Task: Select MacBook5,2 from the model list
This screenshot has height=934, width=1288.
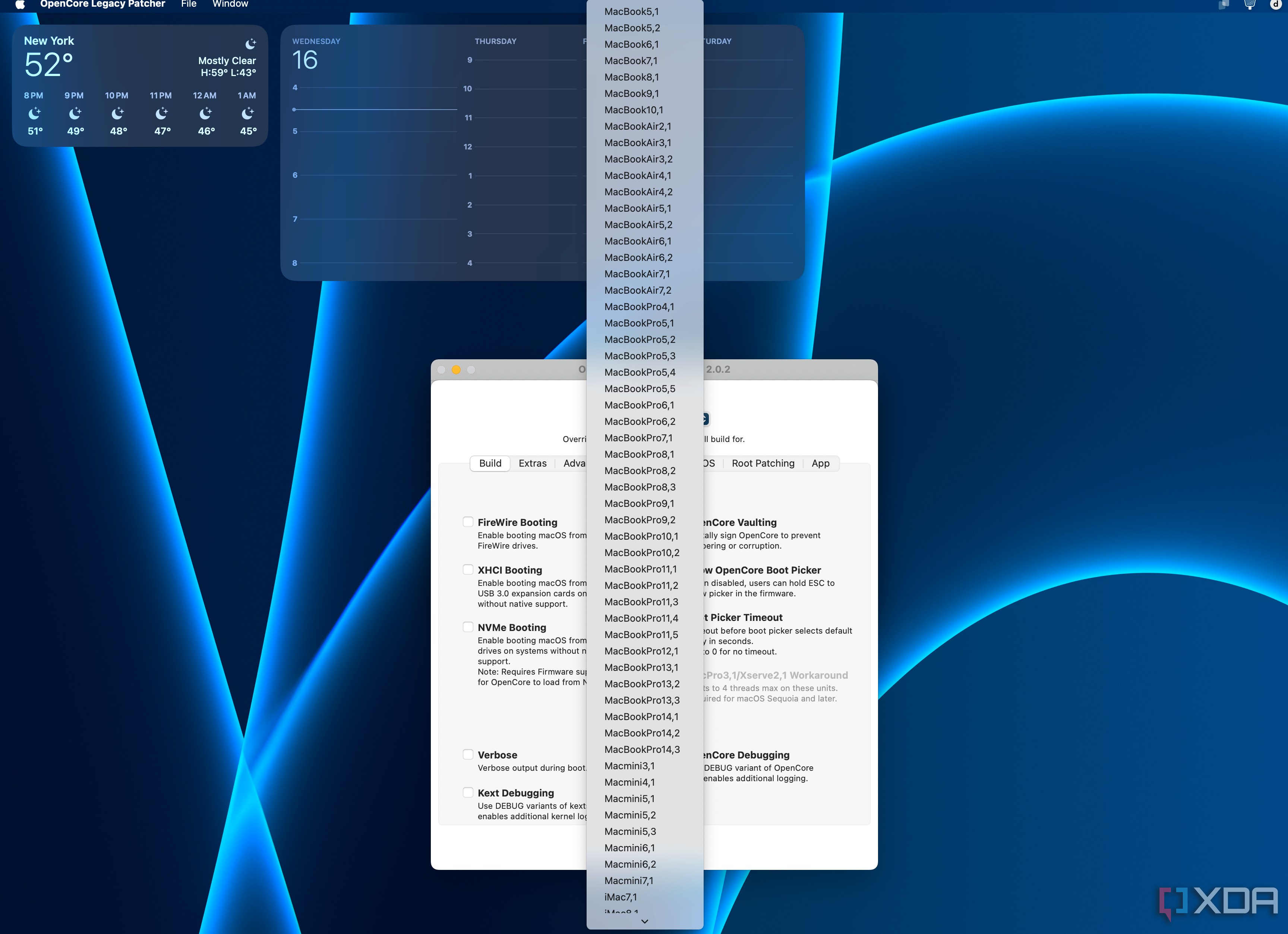Action: (x=645, y=28)
